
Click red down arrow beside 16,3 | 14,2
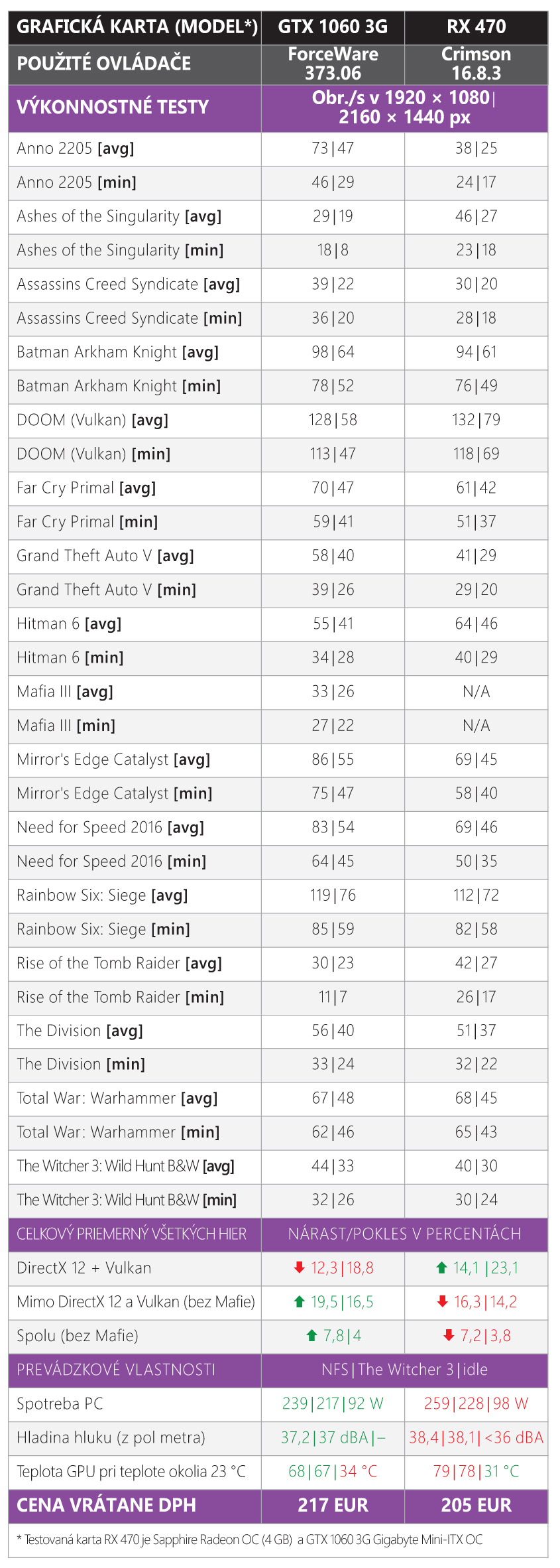pyautogui.click(x=443, y=1301)
